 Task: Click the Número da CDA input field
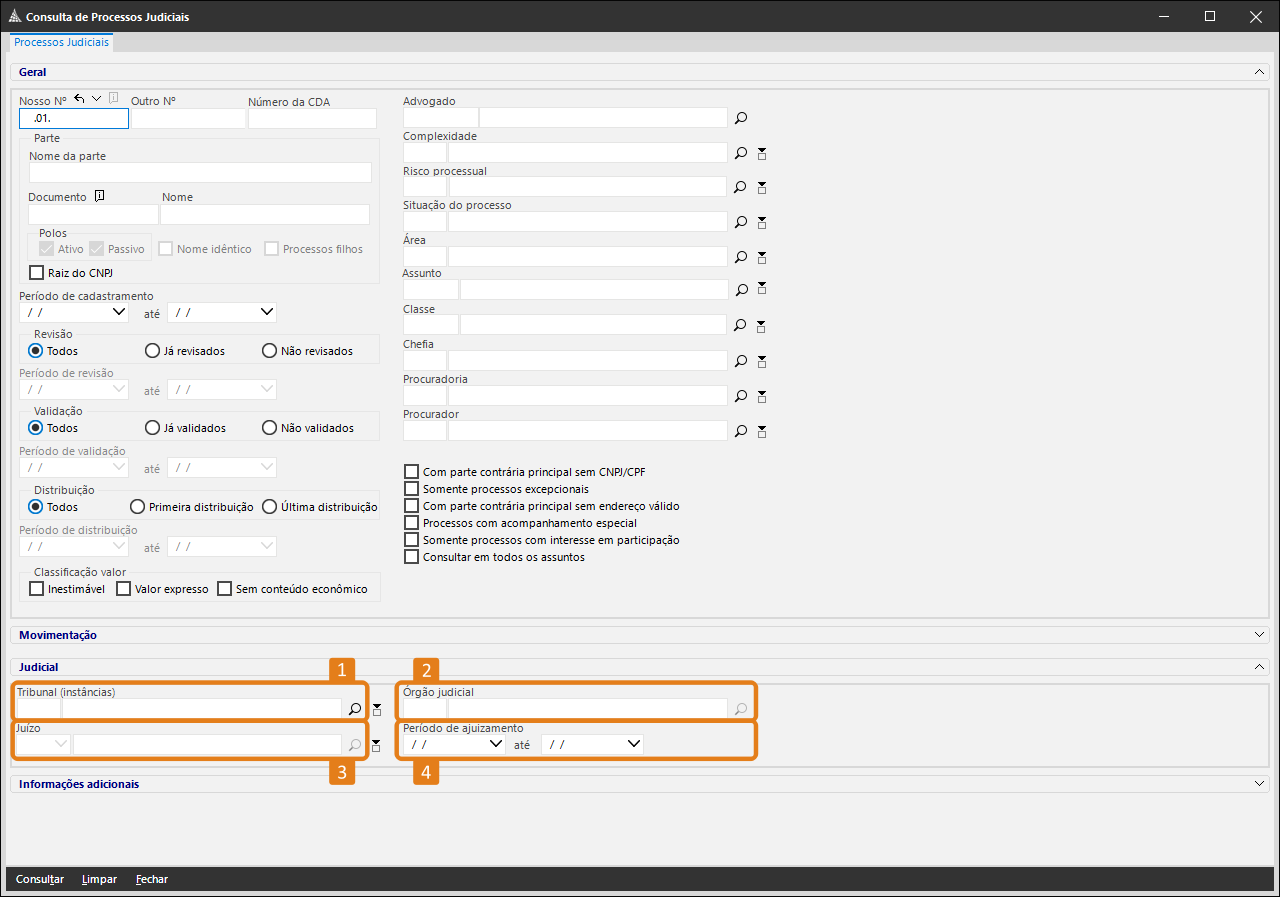312,119
